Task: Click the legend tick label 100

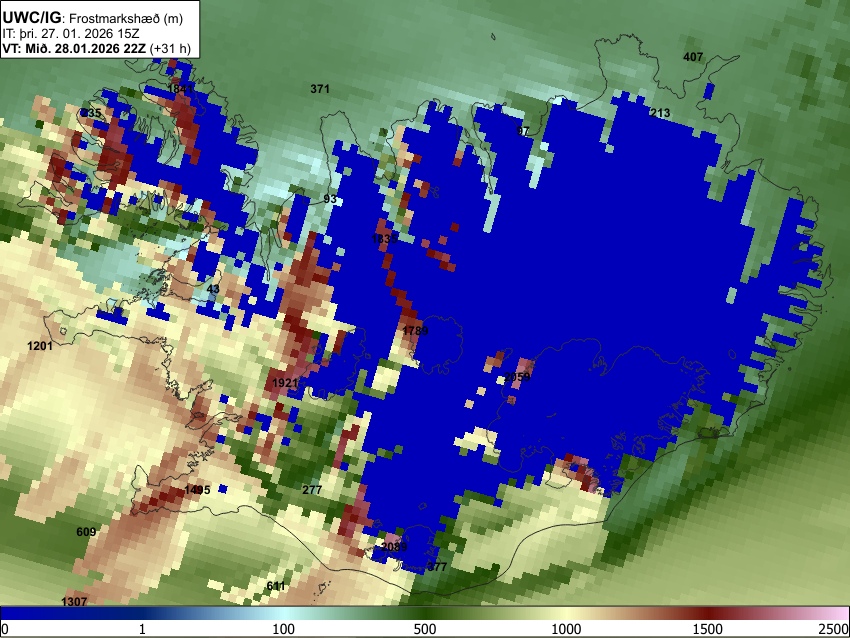Action: click(284, 629)
